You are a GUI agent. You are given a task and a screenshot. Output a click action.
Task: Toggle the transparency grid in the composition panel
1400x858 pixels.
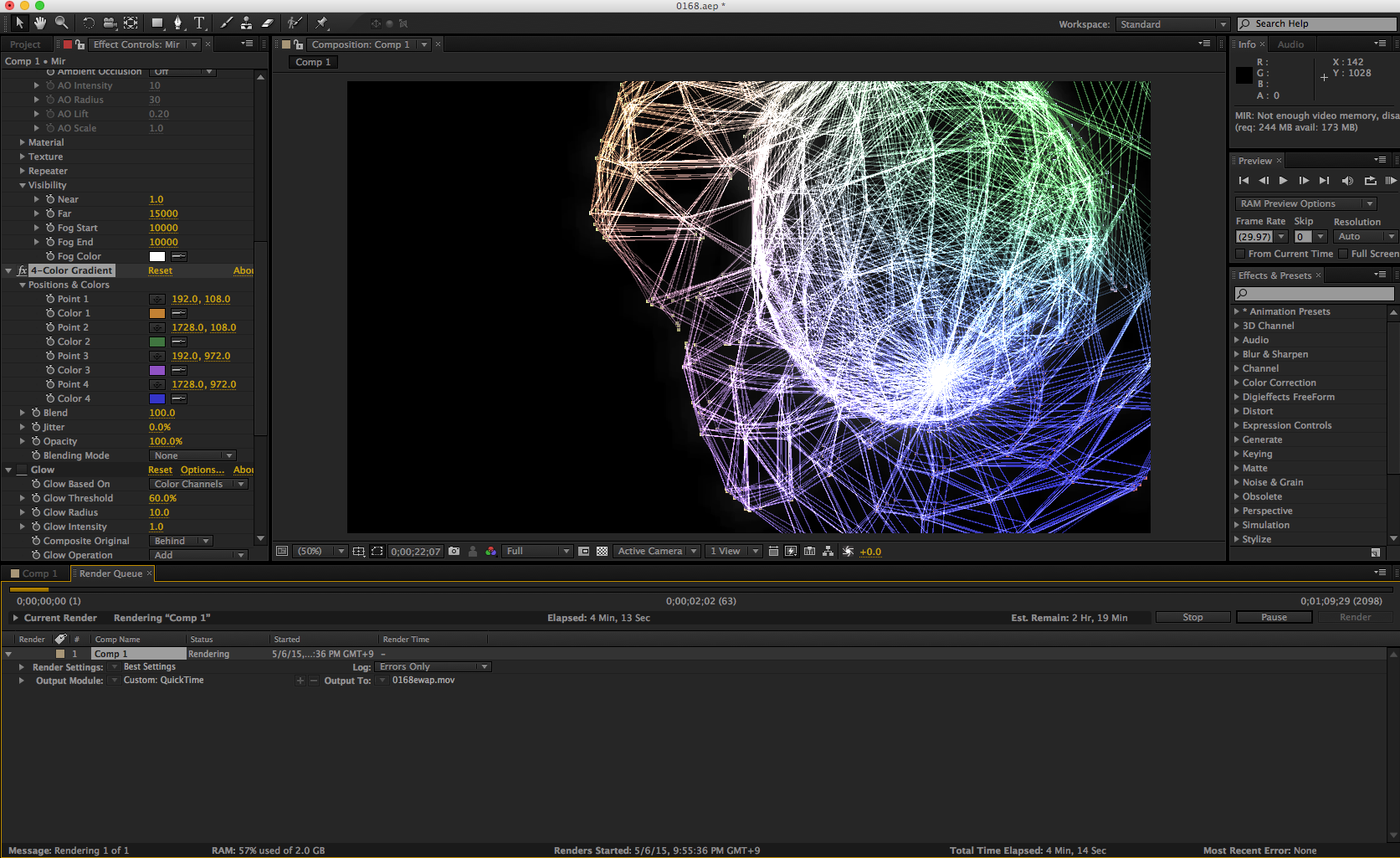(x=601, y=551)
